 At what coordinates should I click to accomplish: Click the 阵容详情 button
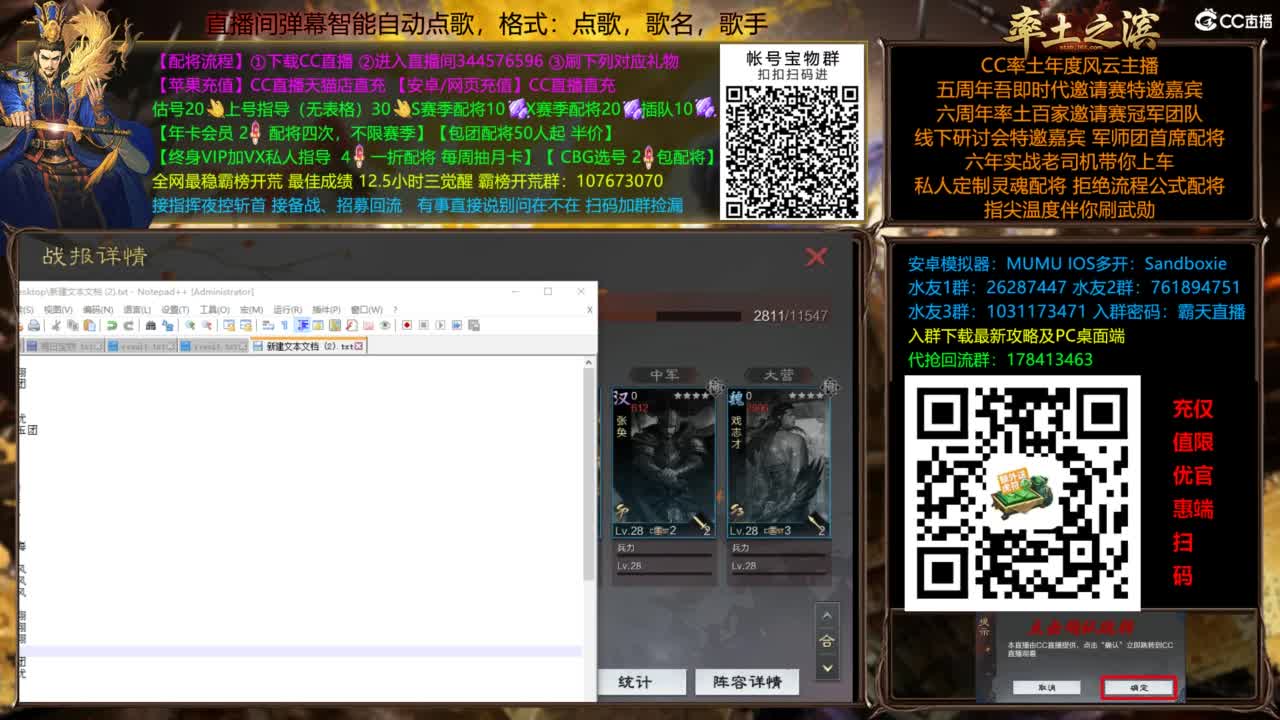(747, 682)
